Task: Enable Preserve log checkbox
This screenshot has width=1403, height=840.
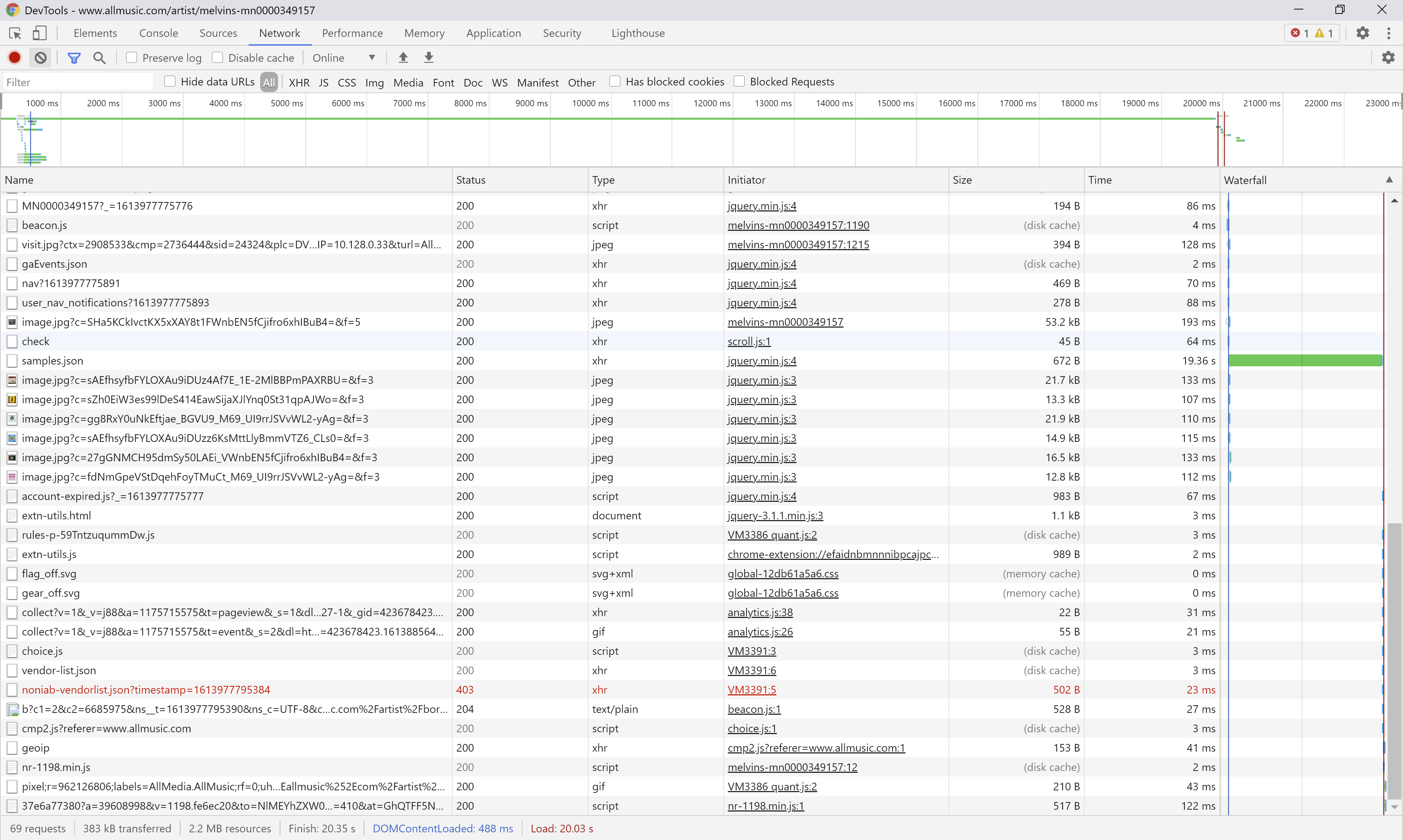Action: tap(132, 57)
